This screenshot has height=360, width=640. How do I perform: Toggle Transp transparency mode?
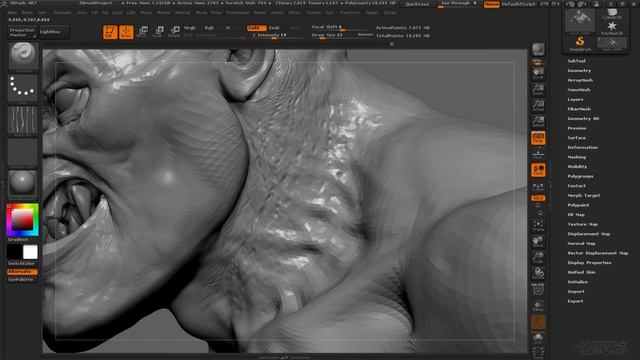(538, 306)
